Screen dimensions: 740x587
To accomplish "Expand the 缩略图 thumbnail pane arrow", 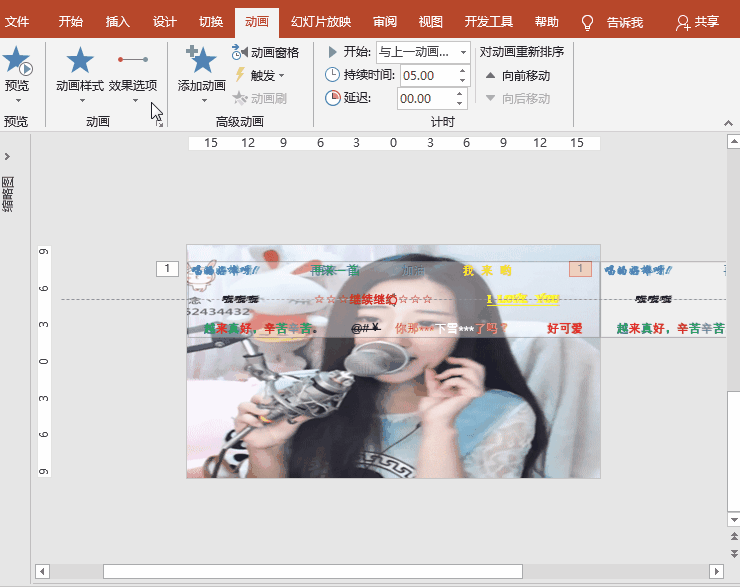I will (x=7, y=156).
